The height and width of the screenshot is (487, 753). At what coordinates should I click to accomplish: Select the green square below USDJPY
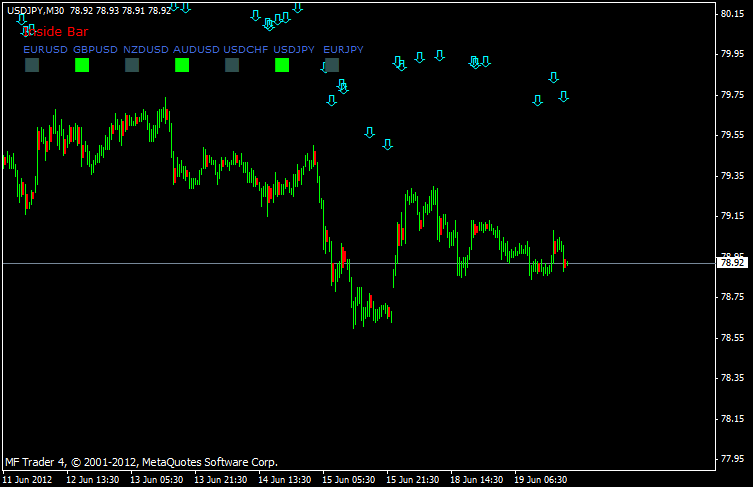[x=282, y=65]
